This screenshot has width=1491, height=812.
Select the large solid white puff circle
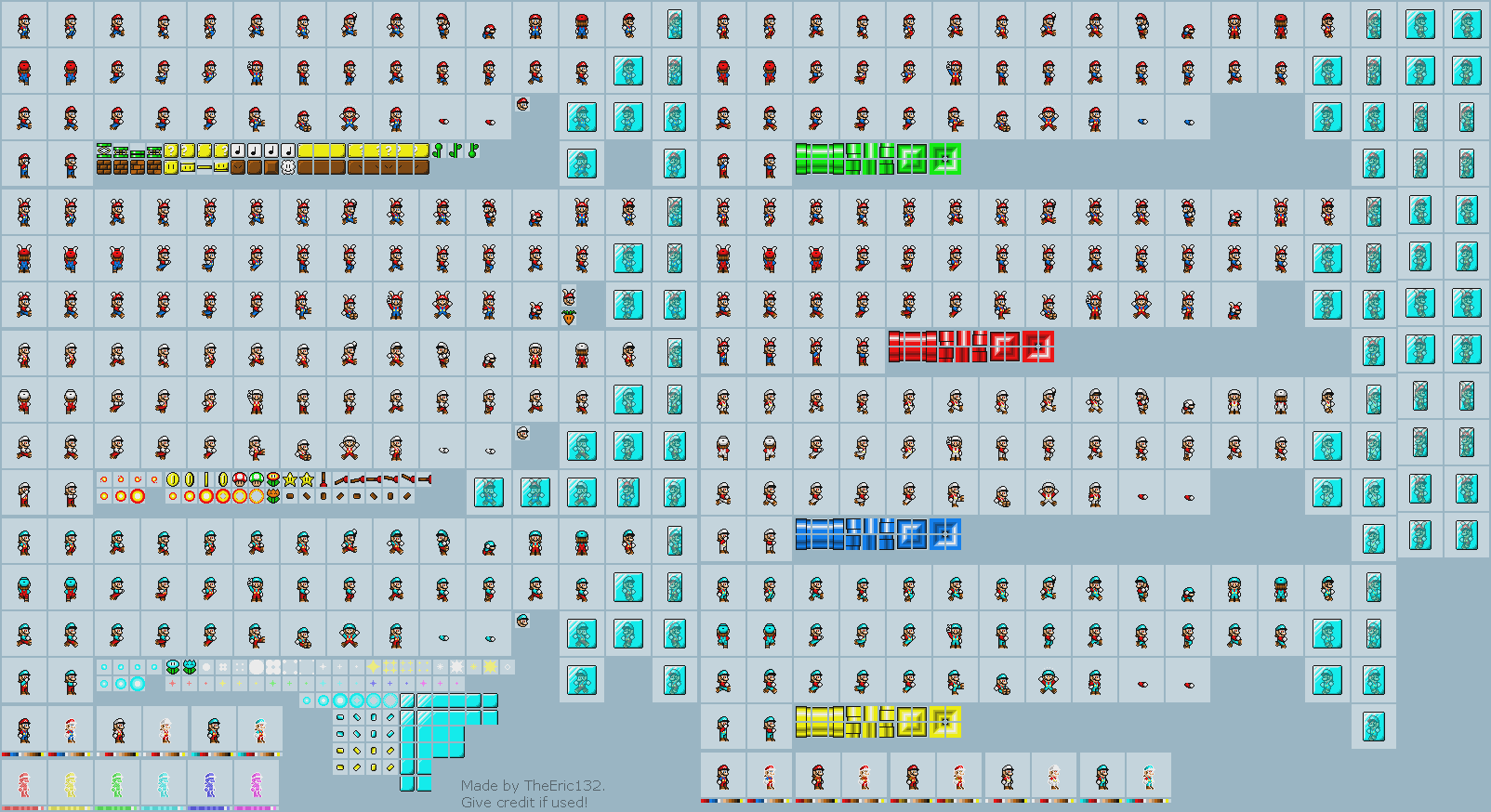coord(256,666)
